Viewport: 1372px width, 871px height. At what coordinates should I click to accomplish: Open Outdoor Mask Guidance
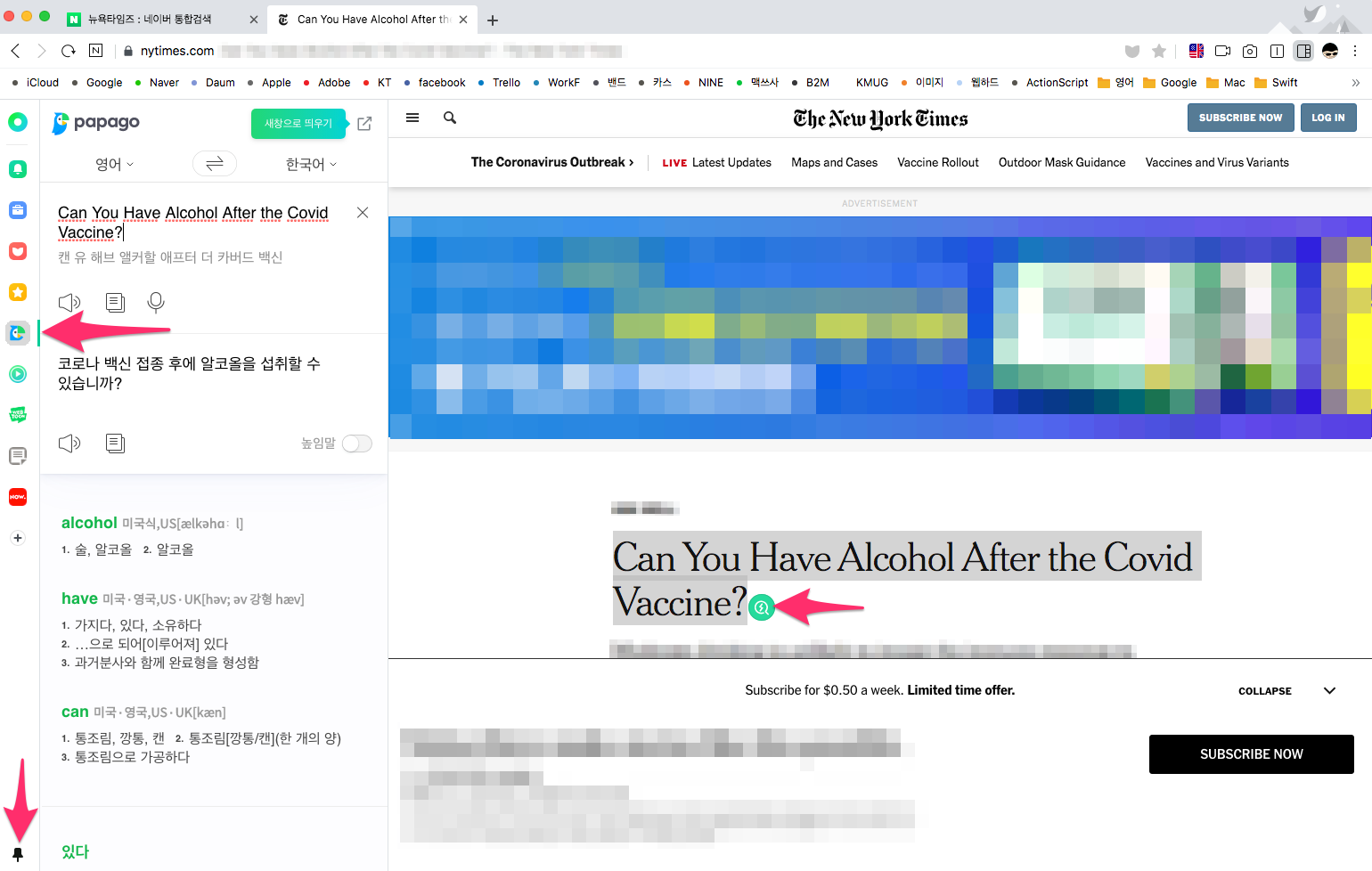click(1062, 163)
